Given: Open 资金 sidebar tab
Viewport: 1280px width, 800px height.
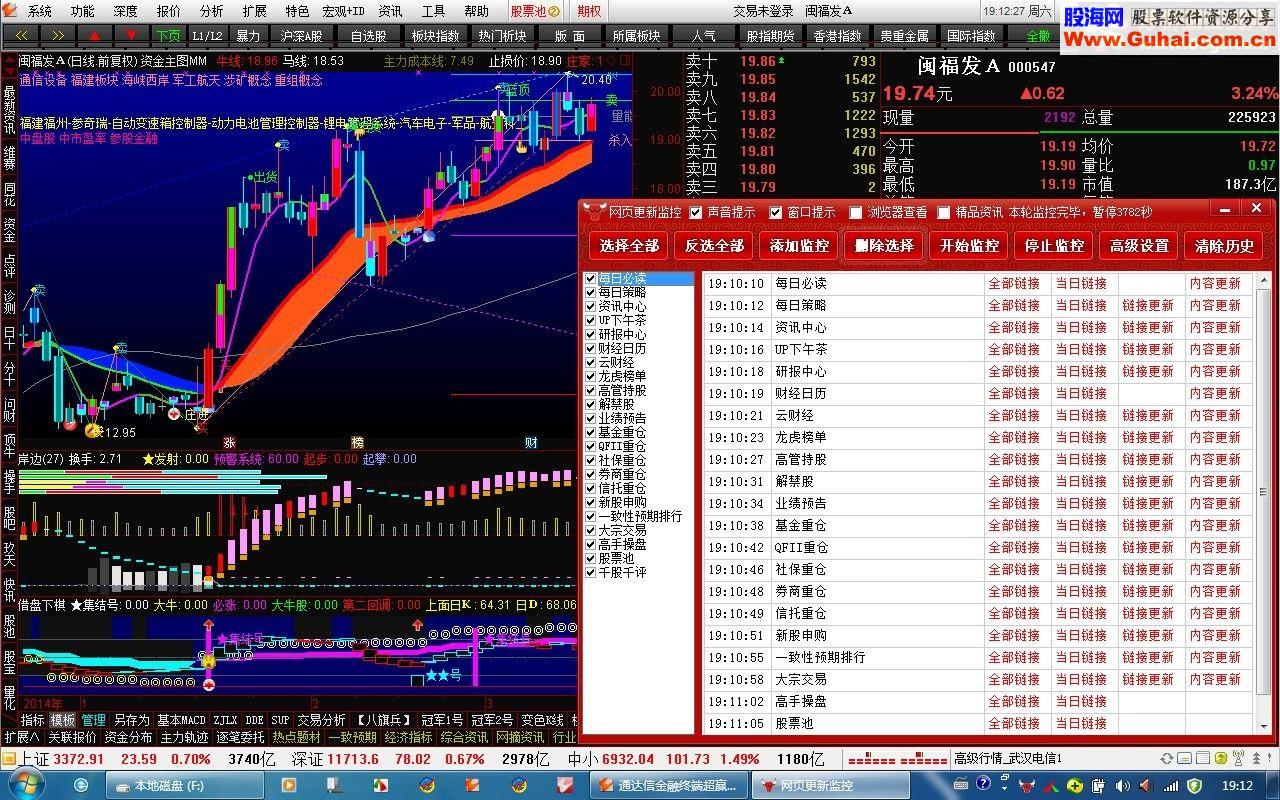Looking at the screenshot, I should pyautogui.click(x=9, y=230).
